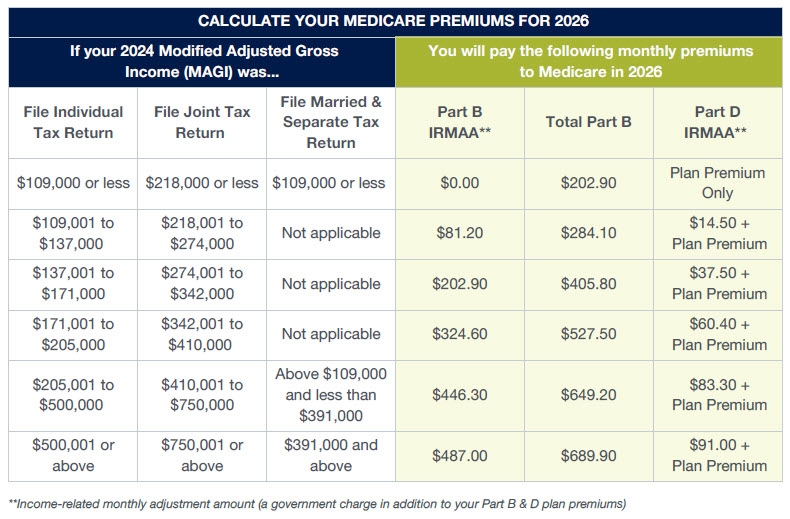Viewport: 790px width, 519px height.
Task: Select the "$109,001 to $137,000" income cell
Action: [73, 233]
